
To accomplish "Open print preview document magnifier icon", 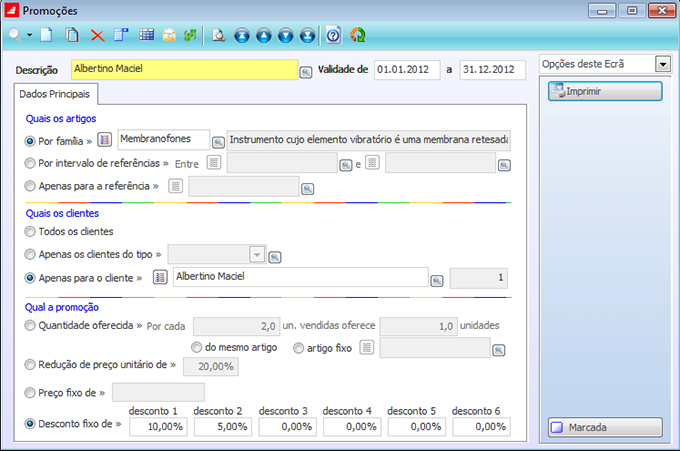I will (218, 35).
